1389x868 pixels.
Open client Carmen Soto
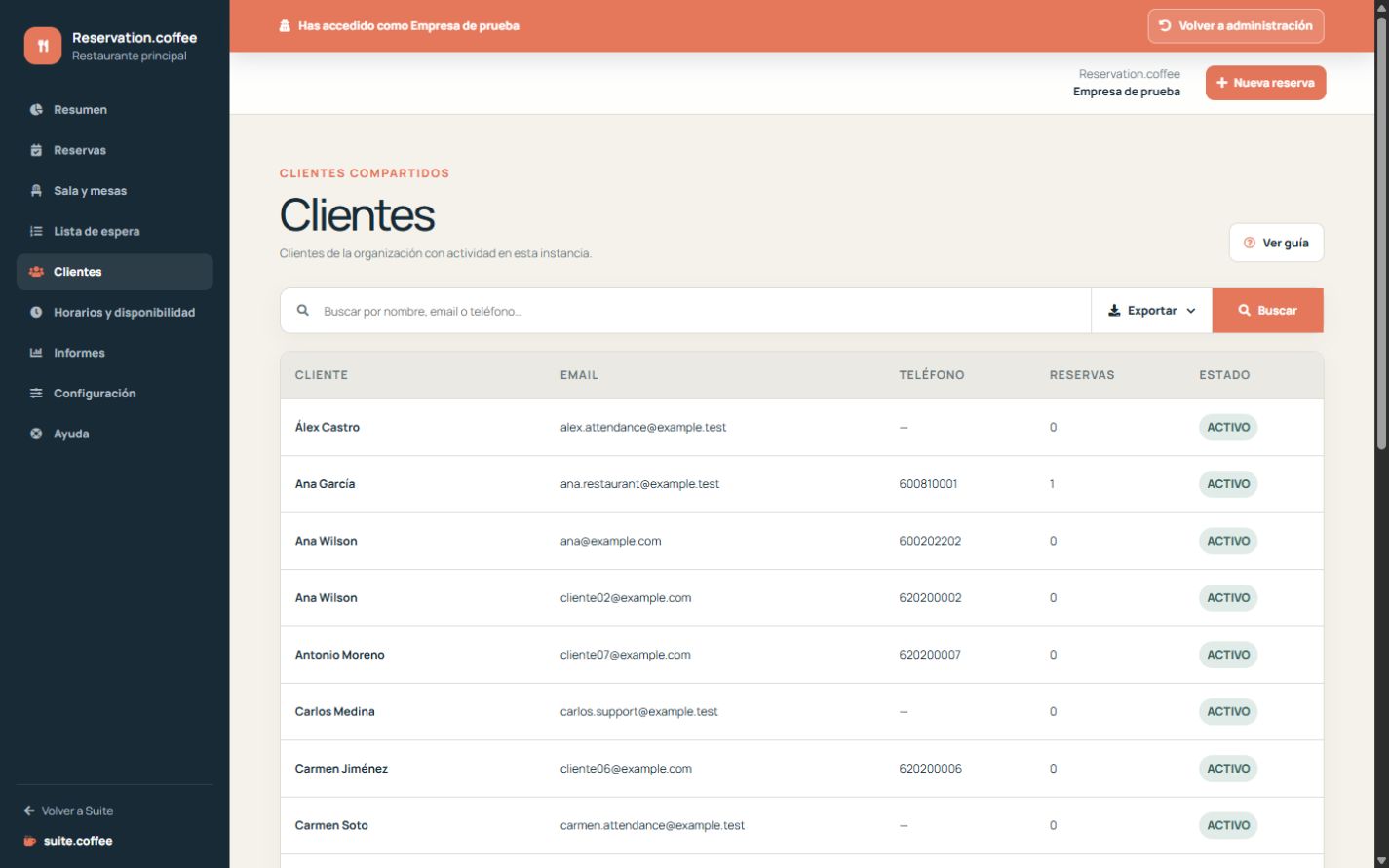coord(331,825)
